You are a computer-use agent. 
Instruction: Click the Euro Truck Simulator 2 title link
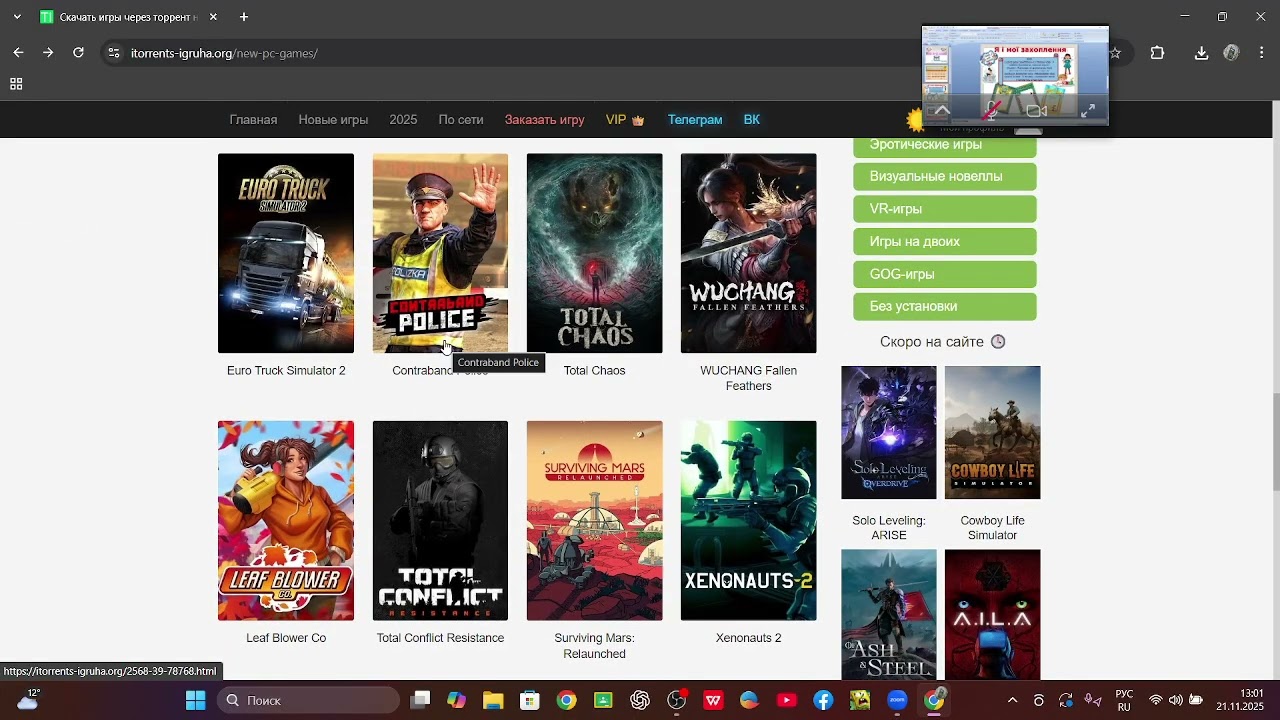[x=286, y=371]
